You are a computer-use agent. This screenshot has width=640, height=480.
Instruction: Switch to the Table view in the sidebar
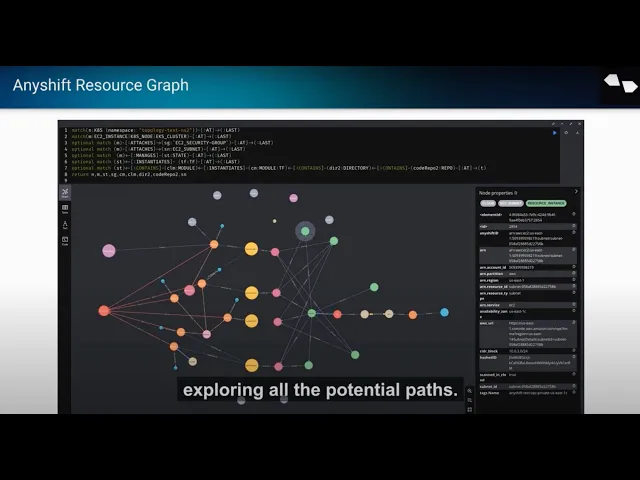(x=65, y=209)
